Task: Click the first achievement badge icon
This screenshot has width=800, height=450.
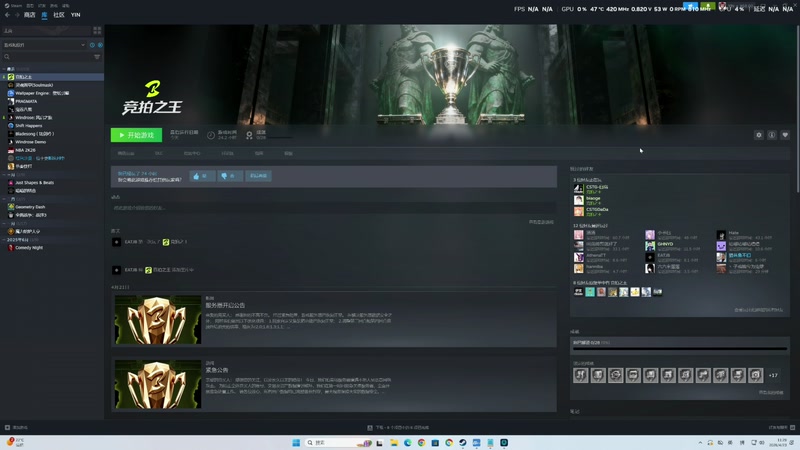Action: (581, 376)
